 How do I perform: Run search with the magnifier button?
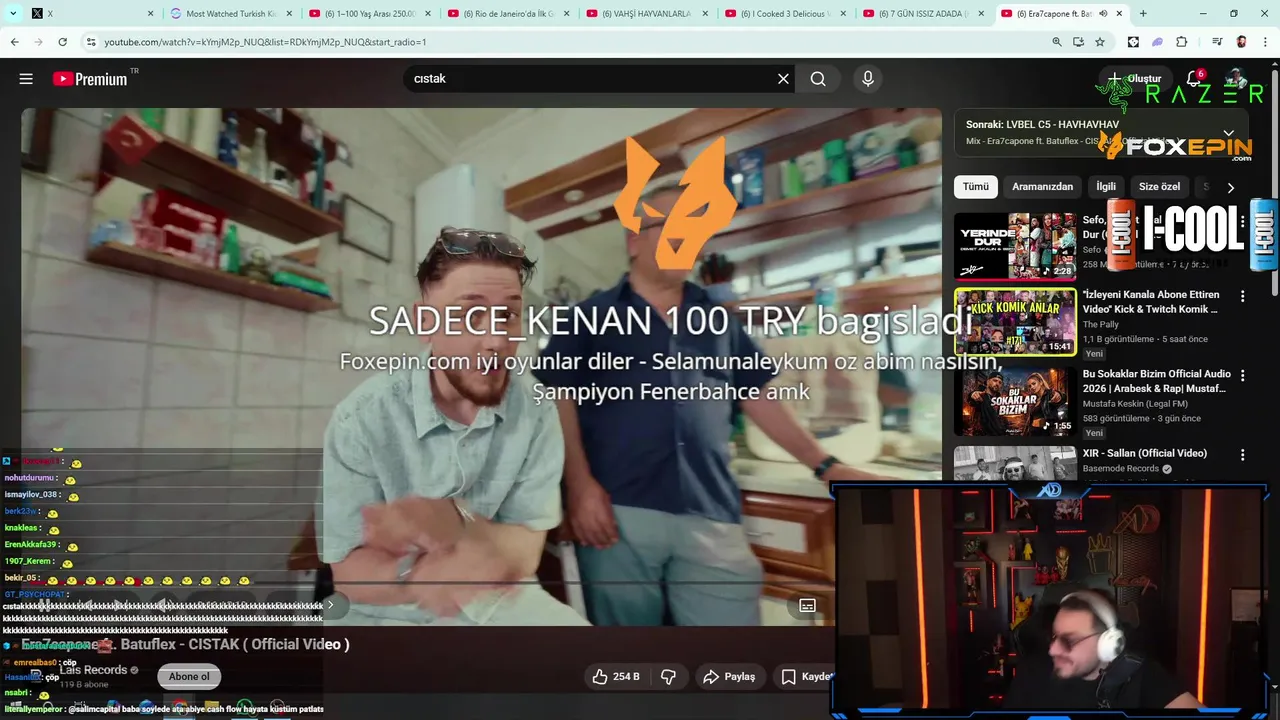click(818, 79)
